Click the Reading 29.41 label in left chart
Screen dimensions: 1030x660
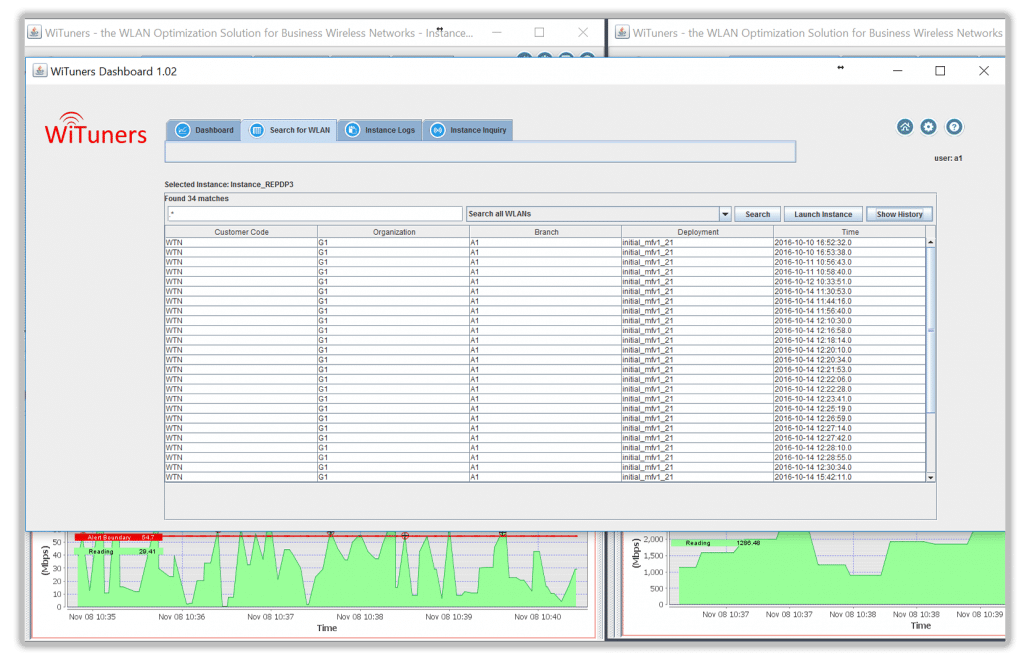click(118, 552)
